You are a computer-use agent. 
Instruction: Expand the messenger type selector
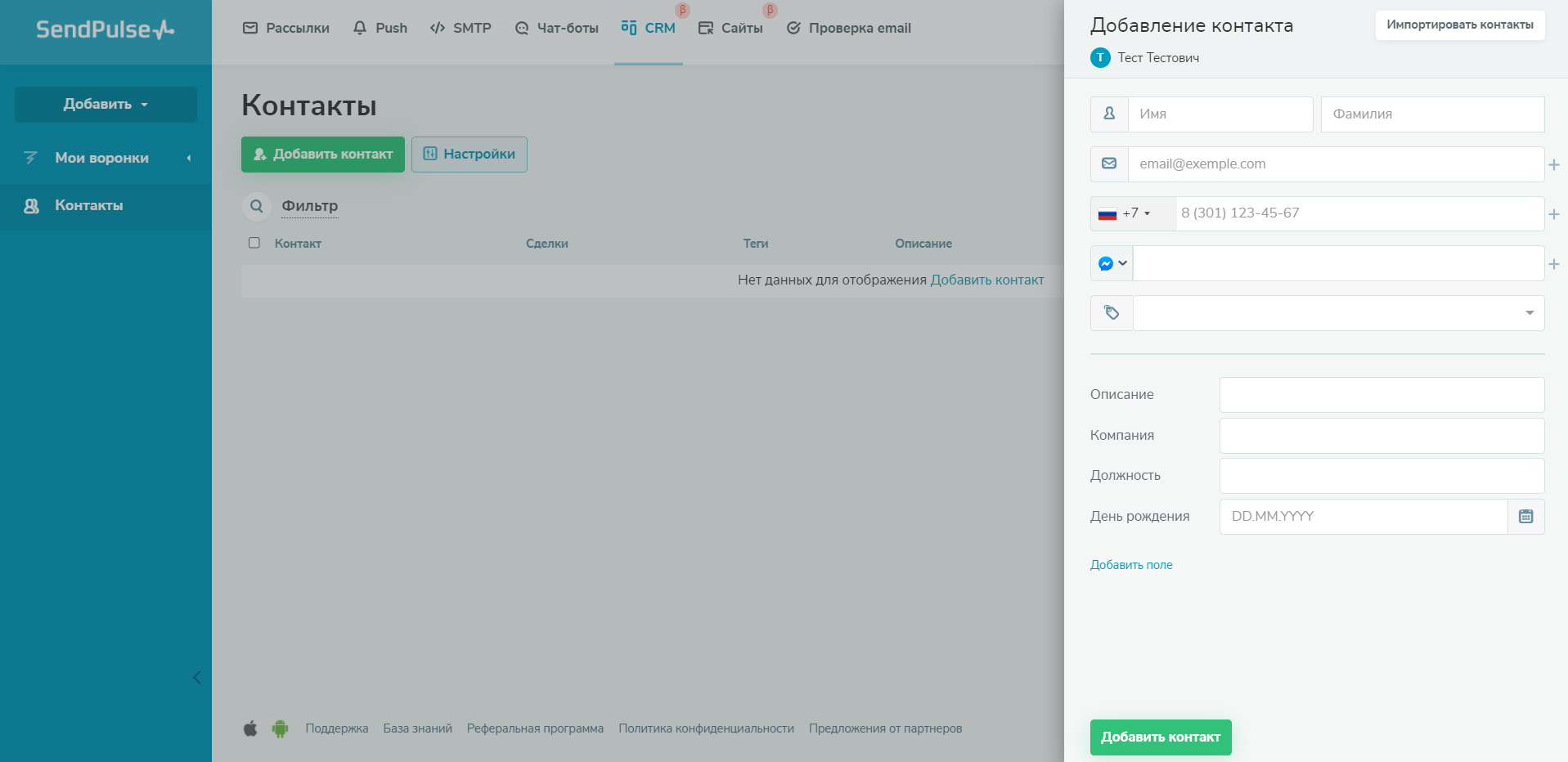click(1112, 263)
